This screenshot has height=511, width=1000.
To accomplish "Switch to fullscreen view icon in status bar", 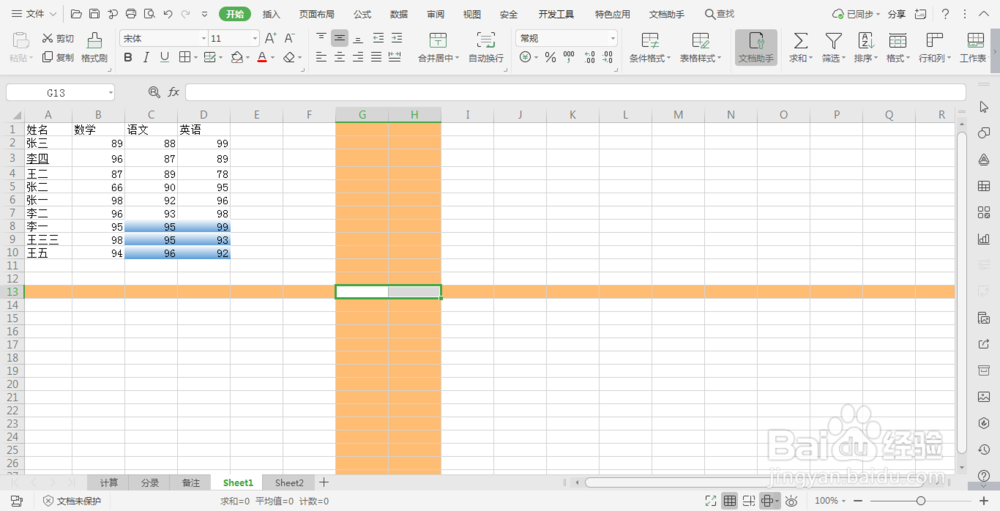I will click(x=711, y=501).
